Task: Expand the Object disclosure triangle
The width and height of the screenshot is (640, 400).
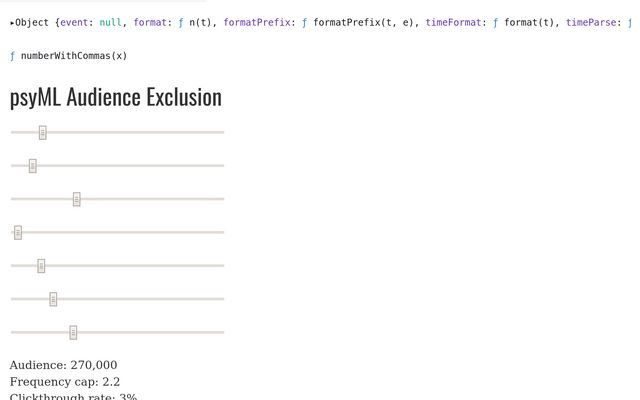Action: (12, 23)
